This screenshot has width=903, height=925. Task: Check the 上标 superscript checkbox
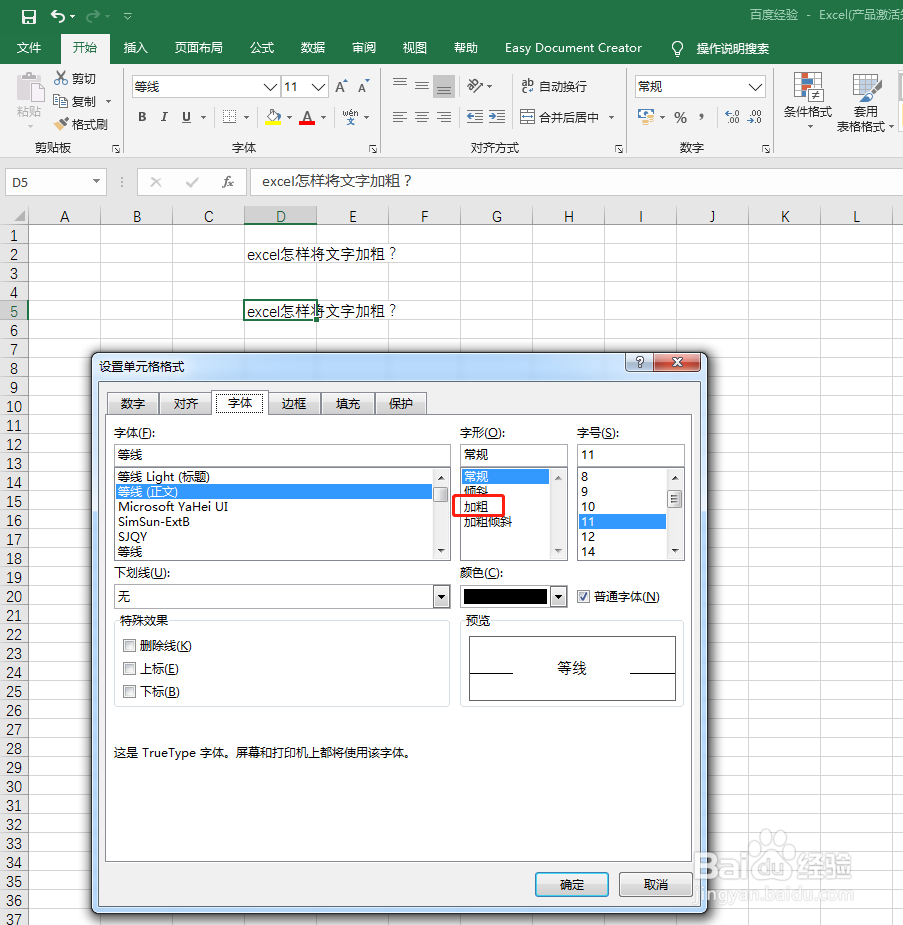[129, 668]
